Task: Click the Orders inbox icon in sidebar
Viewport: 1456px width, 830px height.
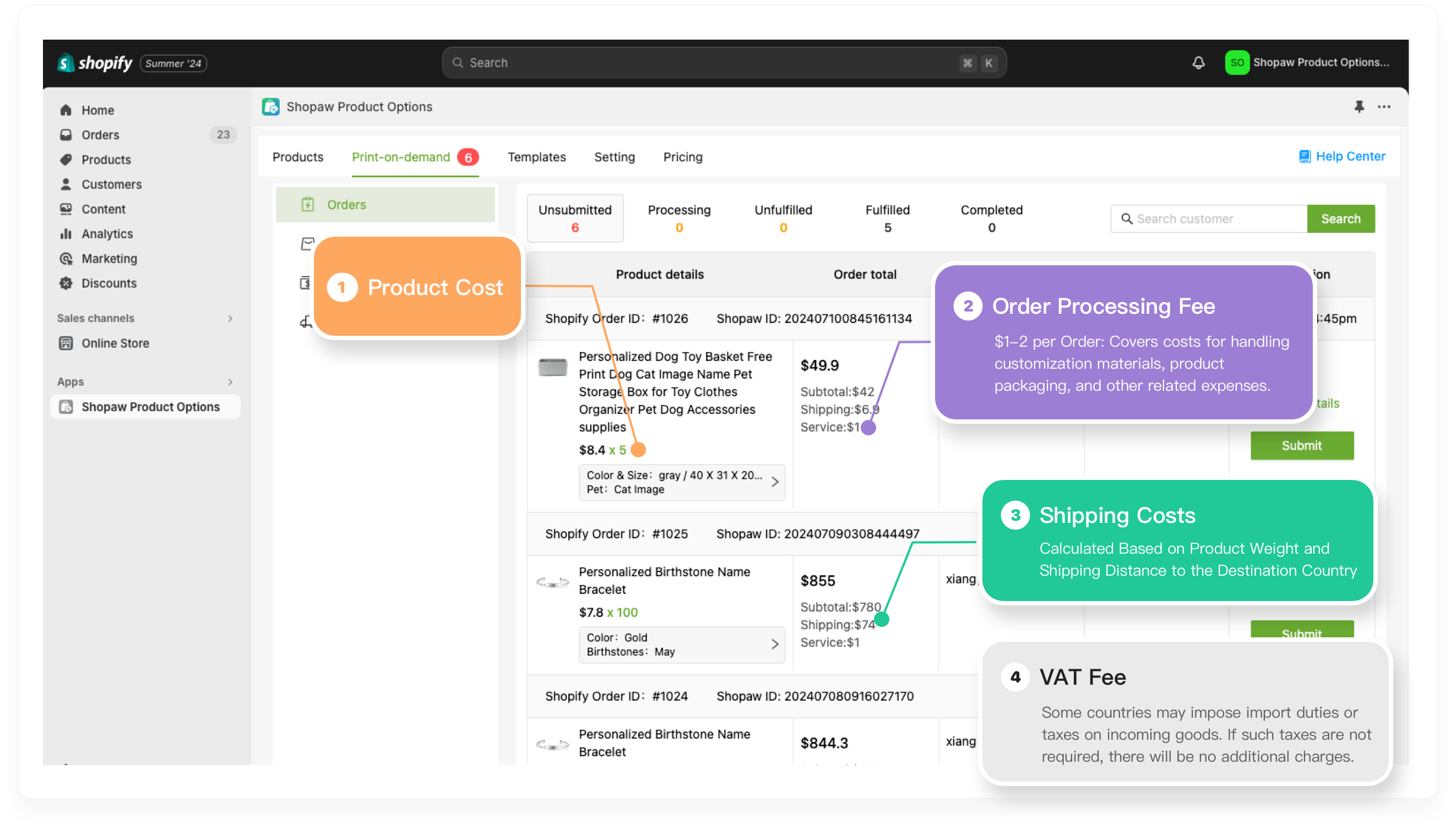Action: (66, 134)
